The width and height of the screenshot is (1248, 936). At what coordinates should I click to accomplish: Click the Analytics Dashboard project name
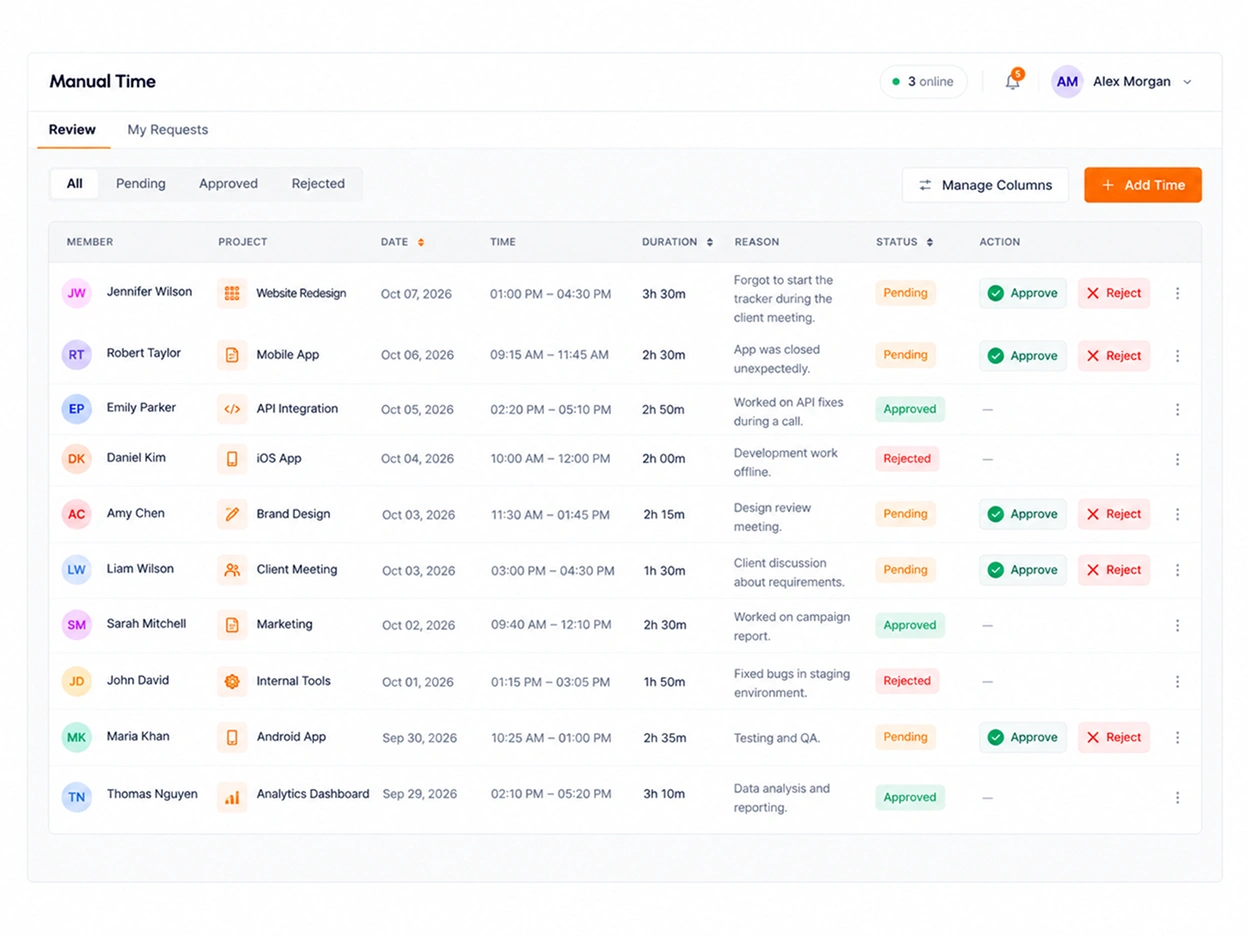click(313, 794)
